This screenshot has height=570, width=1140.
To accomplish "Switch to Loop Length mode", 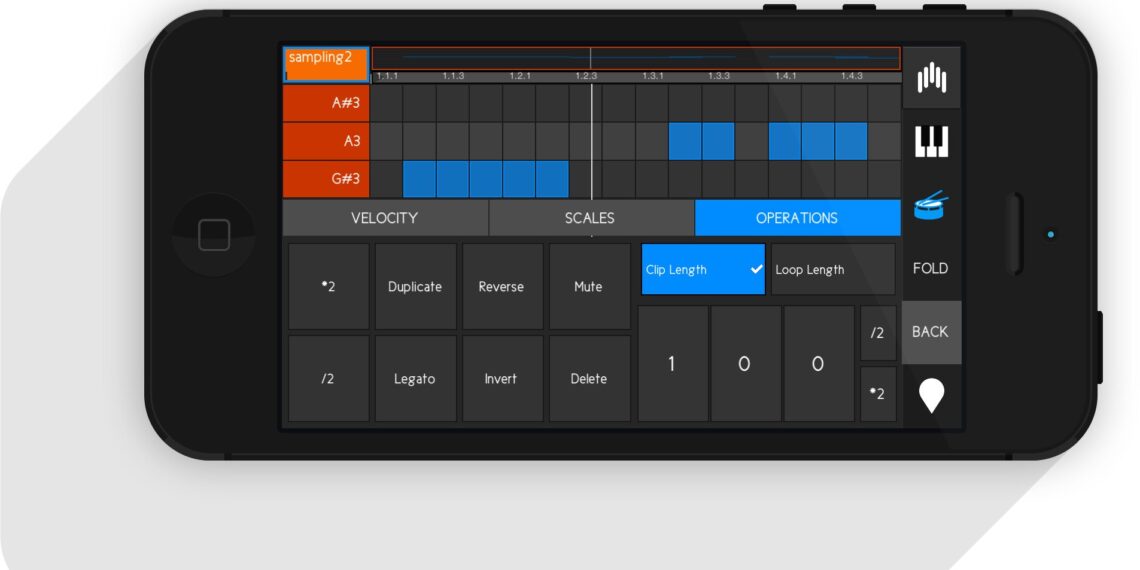I will pos(832,270).
